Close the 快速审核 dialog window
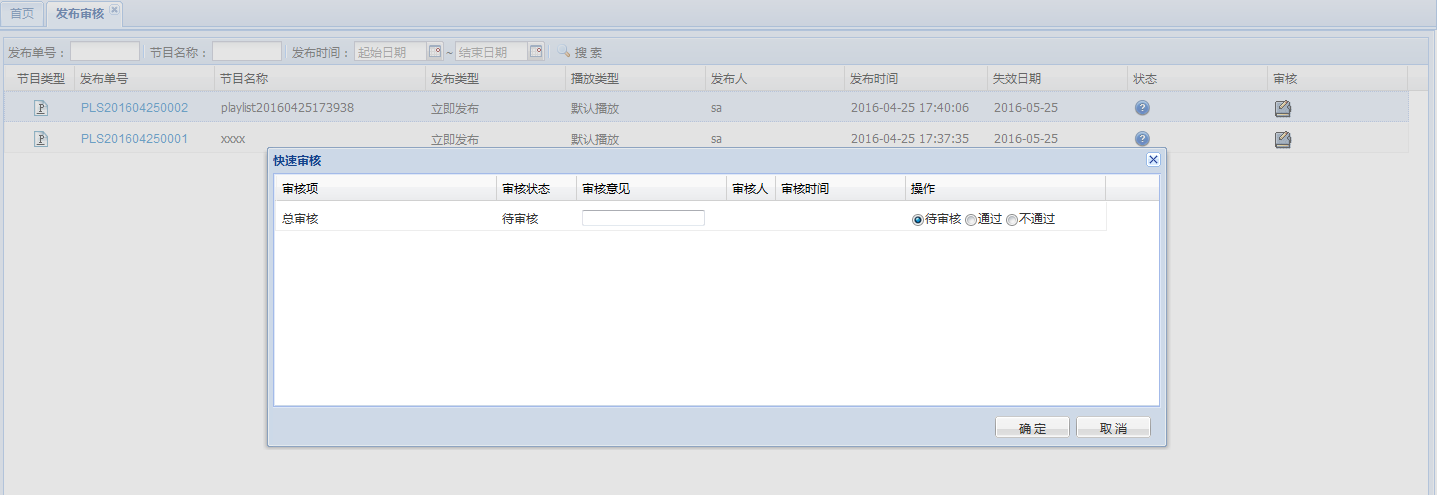The height and width of the screenshot is (495, 1437). (1153, 160)
